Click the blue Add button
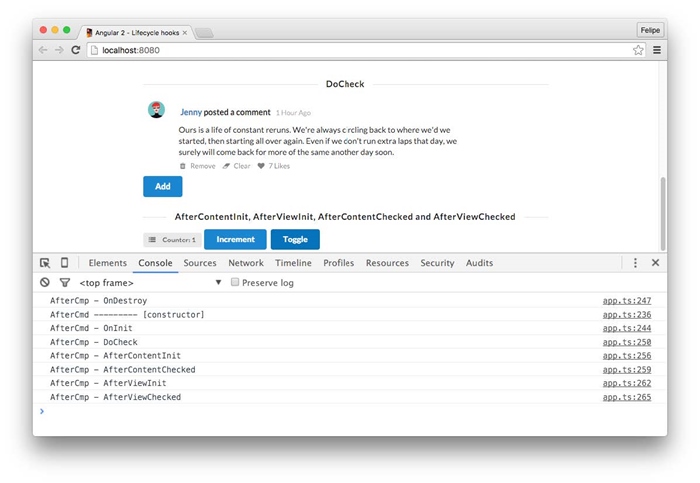Screen dimensions: 700x483 pos(162,186)
